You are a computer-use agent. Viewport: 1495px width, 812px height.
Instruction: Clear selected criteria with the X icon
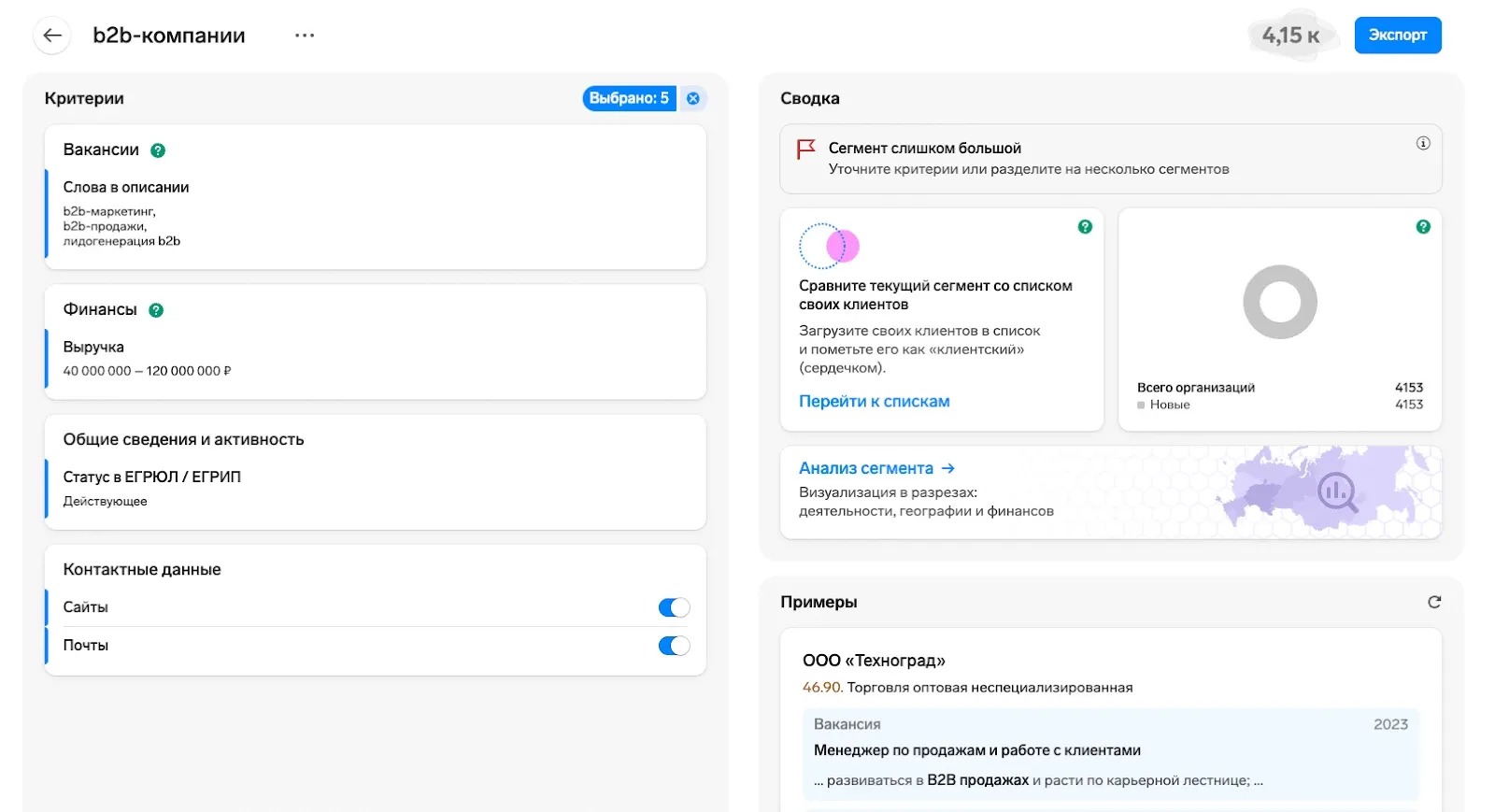point(693,98)
